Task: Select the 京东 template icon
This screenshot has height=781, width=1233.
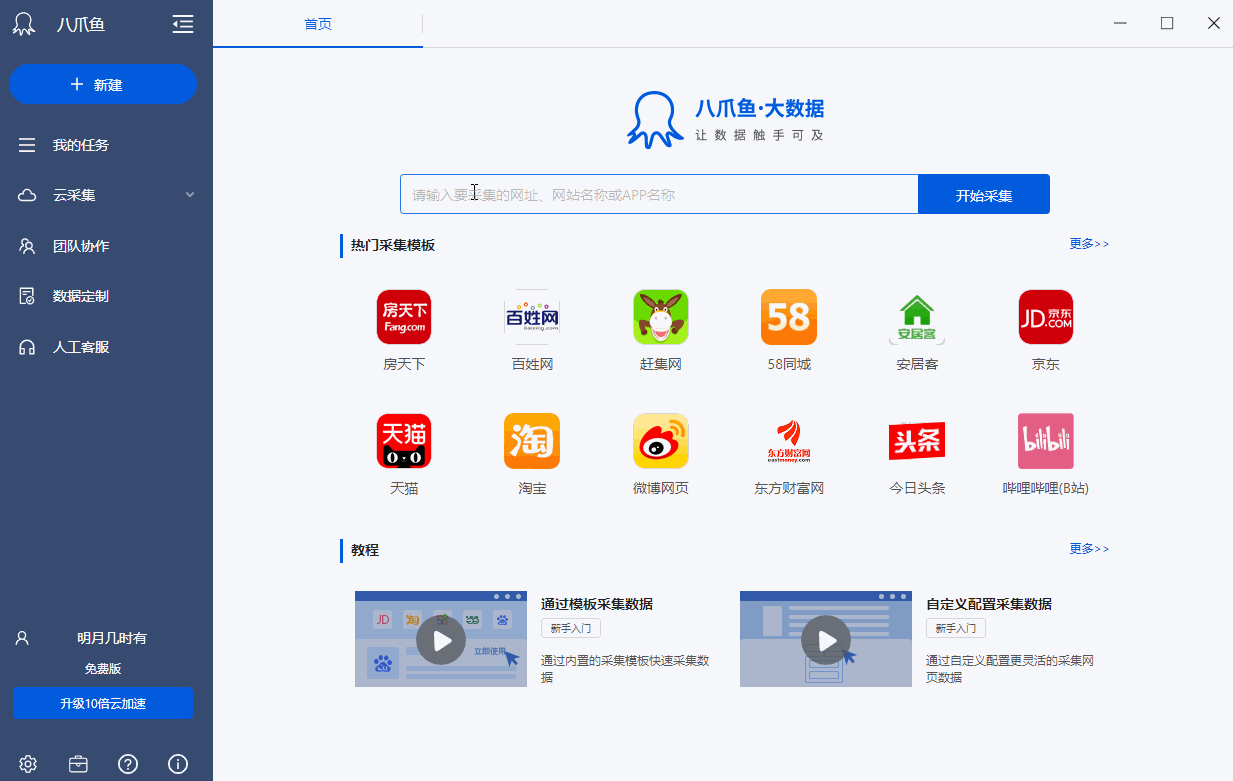Action: (x=1045, y=317)
